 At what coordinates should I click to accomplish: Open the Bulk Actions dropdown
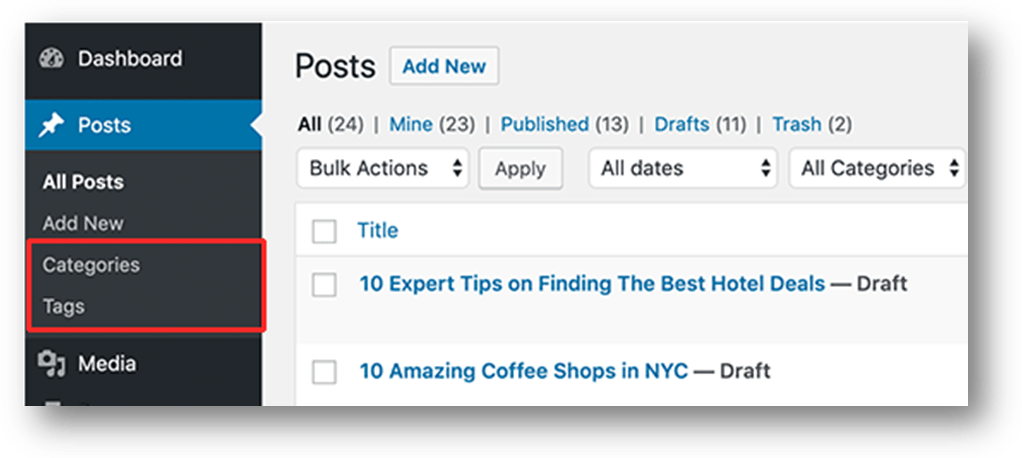pos(383,168)
